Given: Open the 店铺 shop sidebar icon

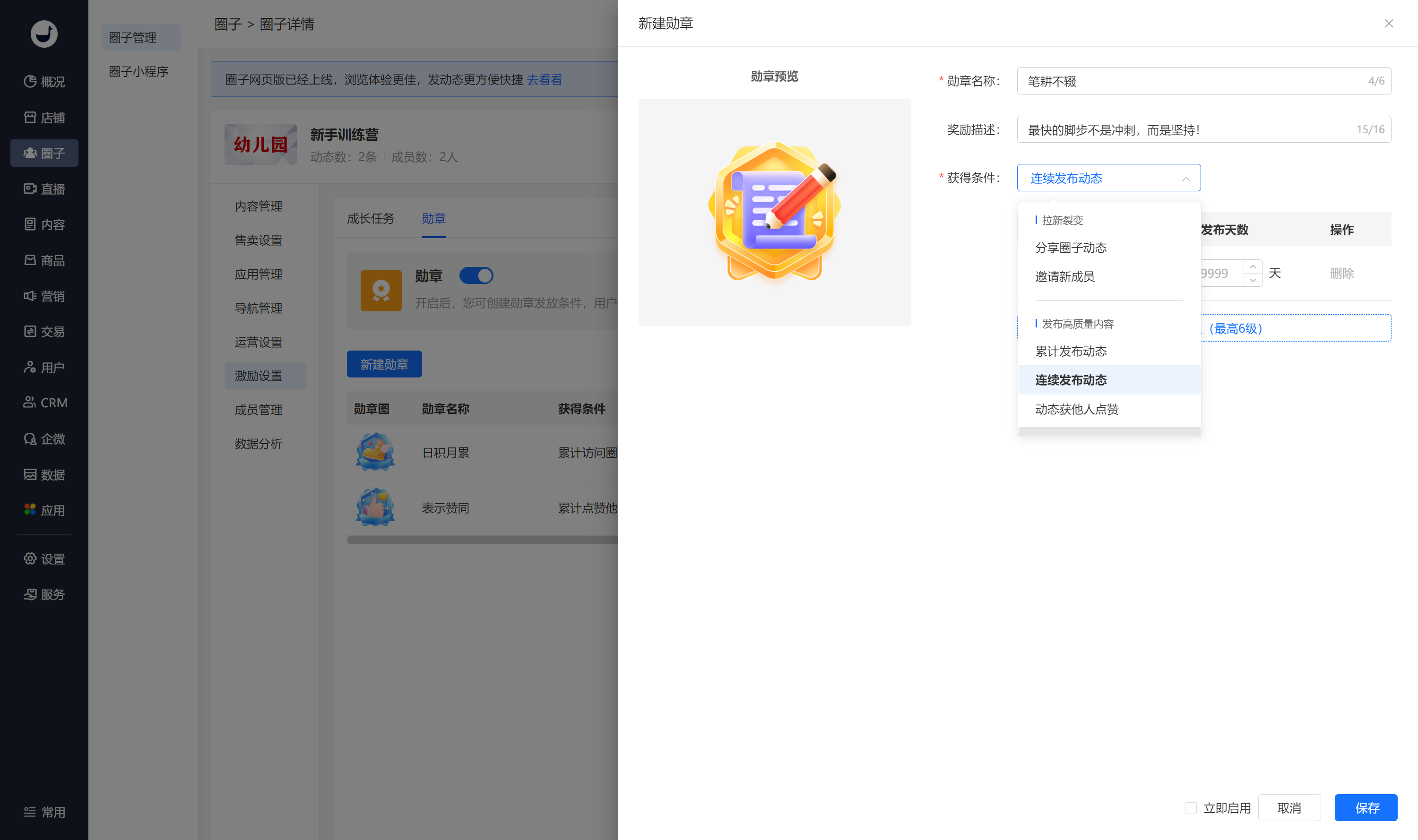Looking at the screenshot, I should 30,117.
